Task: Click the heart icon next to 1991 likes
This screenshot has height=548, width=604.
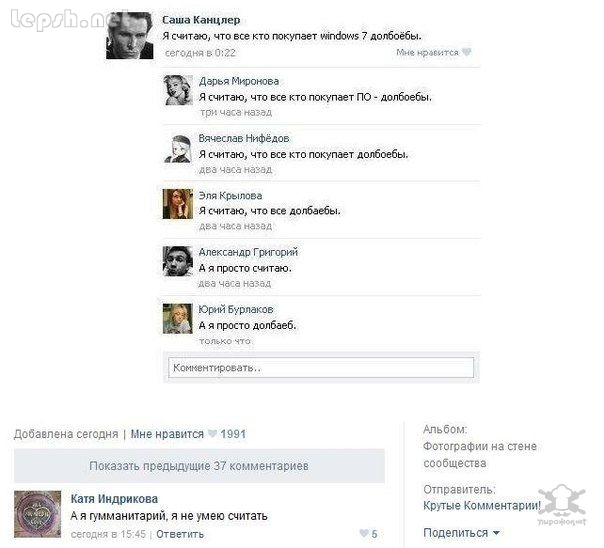Action: [212, 434]
